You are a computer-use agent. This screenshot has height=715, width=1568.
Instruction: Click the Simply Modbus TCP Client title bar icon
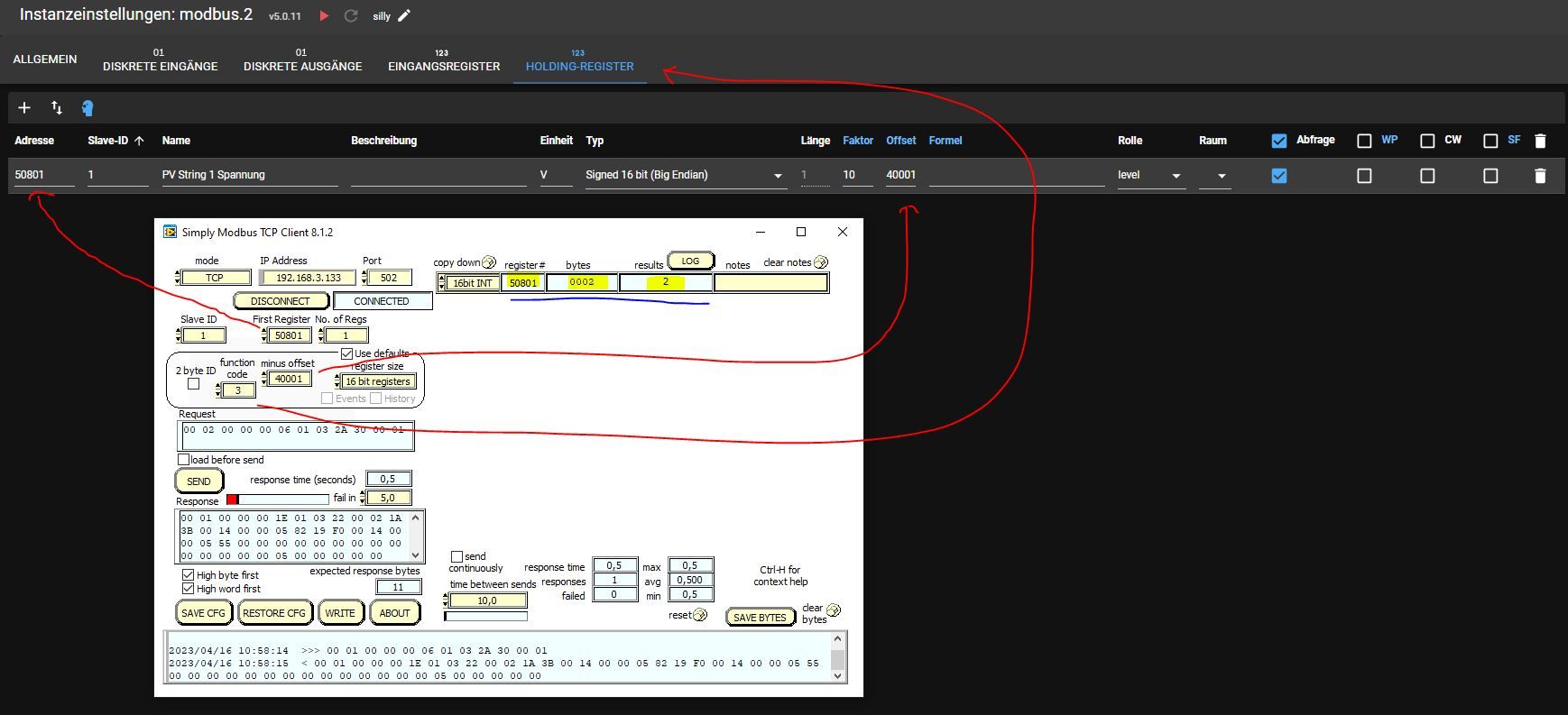[x=170, y=232]
